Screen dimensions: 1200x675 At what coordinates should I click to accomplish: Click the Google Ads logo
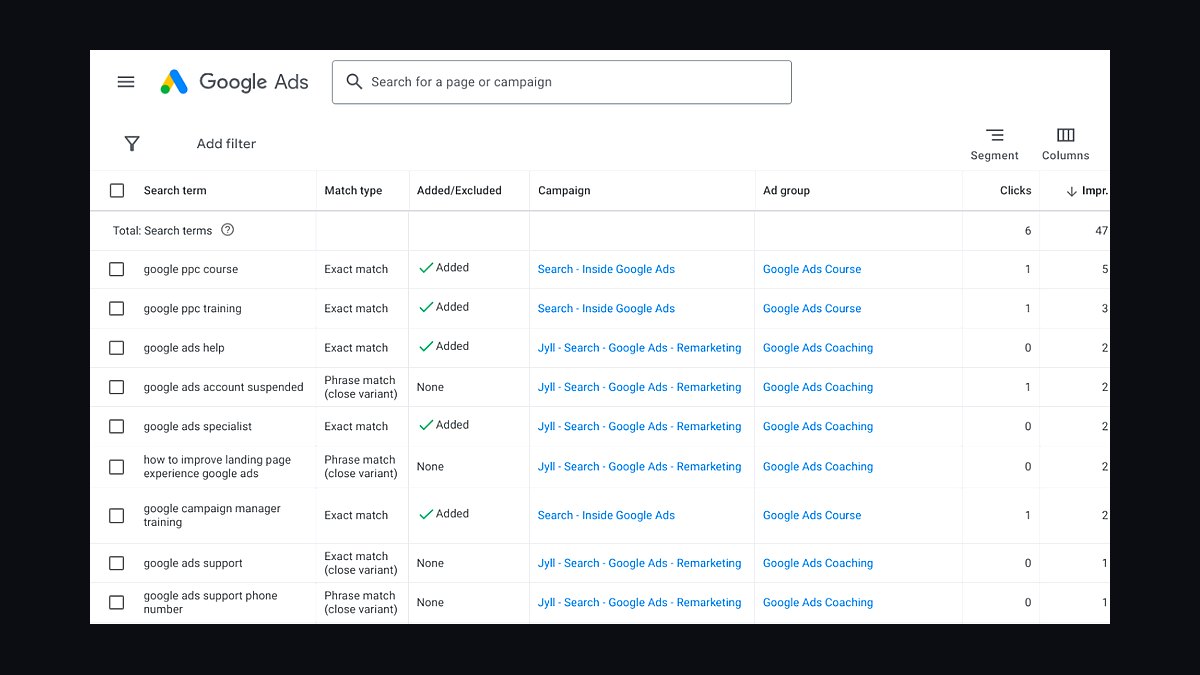pos(234,82)
